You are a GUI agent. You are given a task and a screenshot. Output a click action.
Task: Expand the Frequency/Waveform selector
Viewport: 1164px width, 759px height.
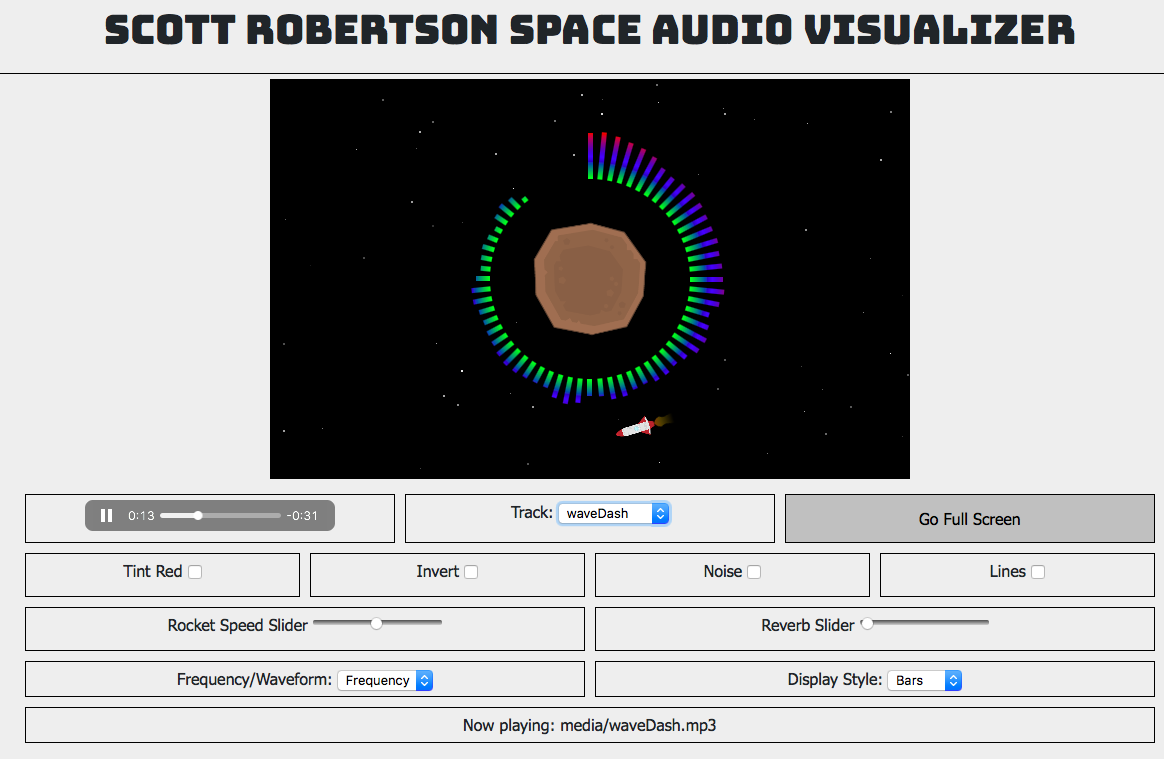coord(385,680)
